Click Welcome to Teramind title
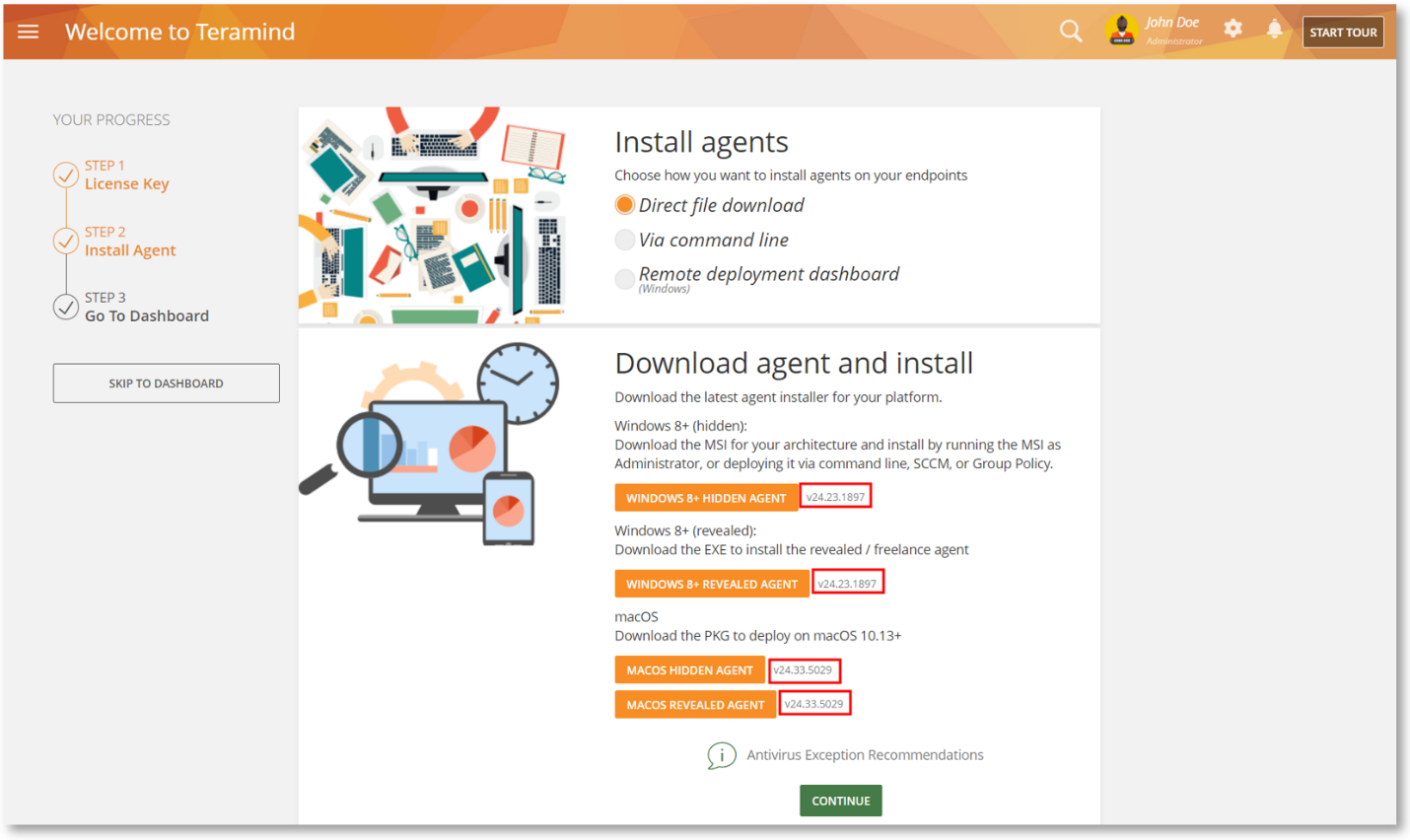The height and width of the screenshot is (840, 1410). pos(179,32)
